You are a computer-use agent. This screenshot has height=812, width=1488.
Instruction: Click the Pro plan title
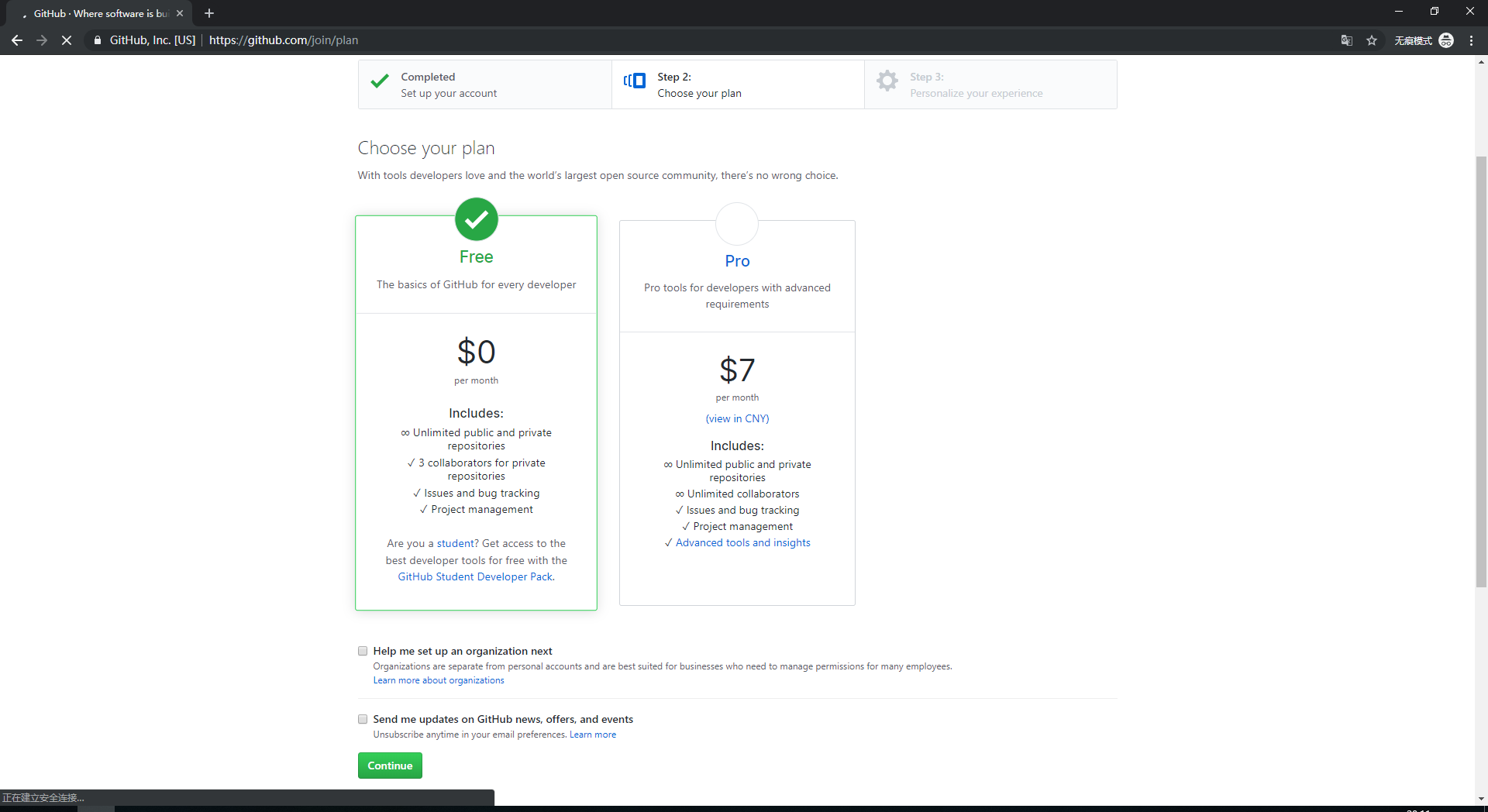[737, 261]
